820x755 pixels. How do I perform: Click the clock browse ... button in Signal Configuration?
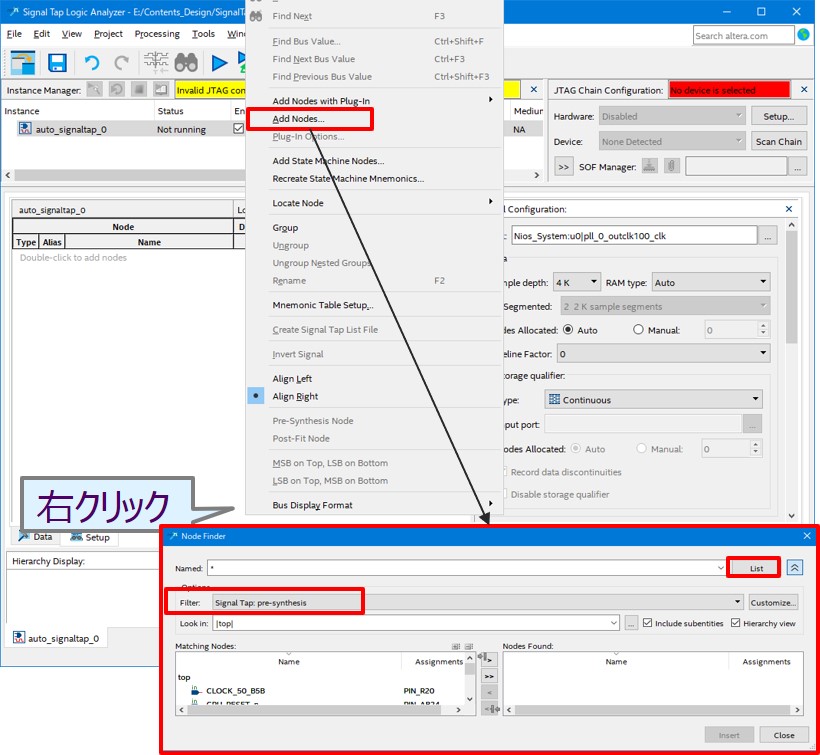point(768,236)
